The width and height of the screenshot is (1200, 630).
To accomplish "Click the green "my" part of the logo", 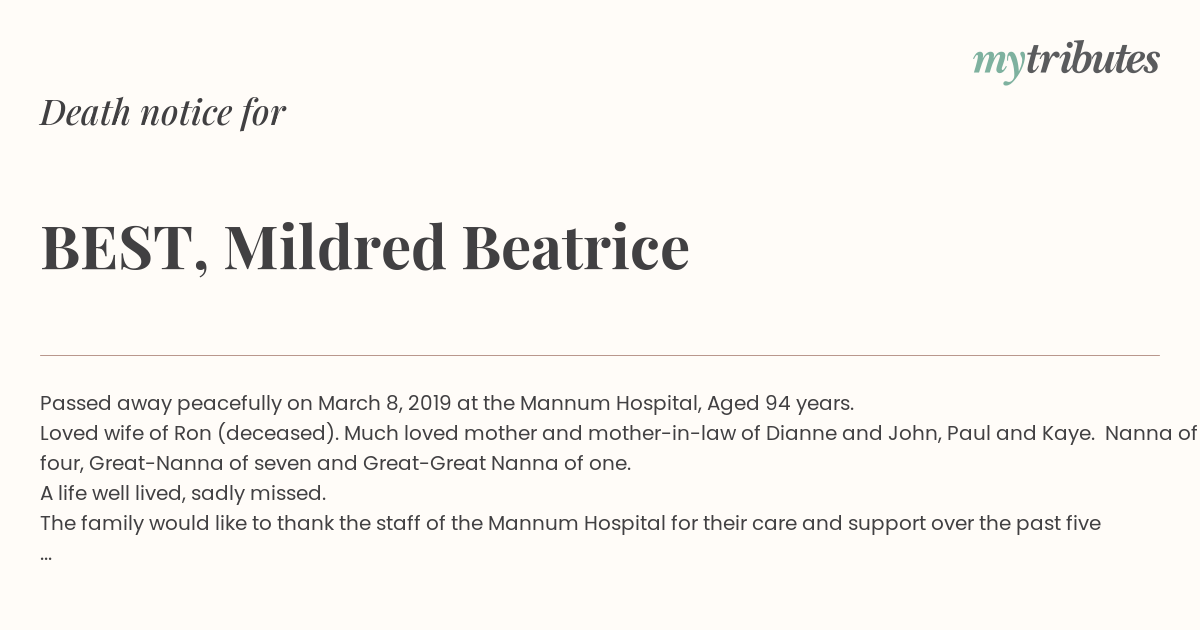I will tap(999, 64).
